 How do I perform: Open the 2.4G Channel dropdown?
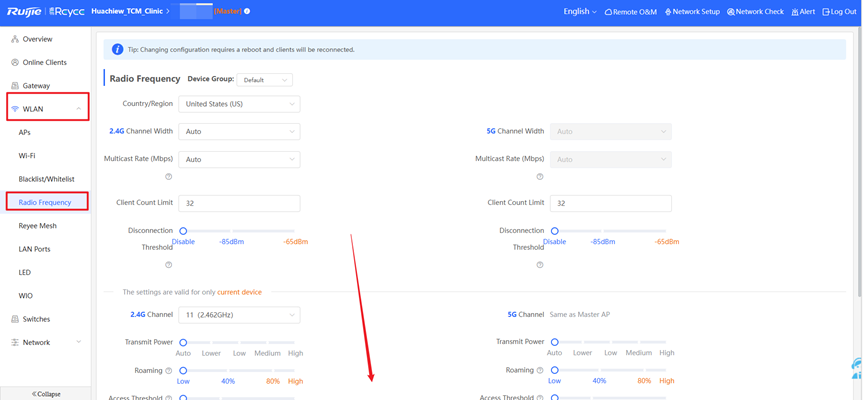point(238,315)
